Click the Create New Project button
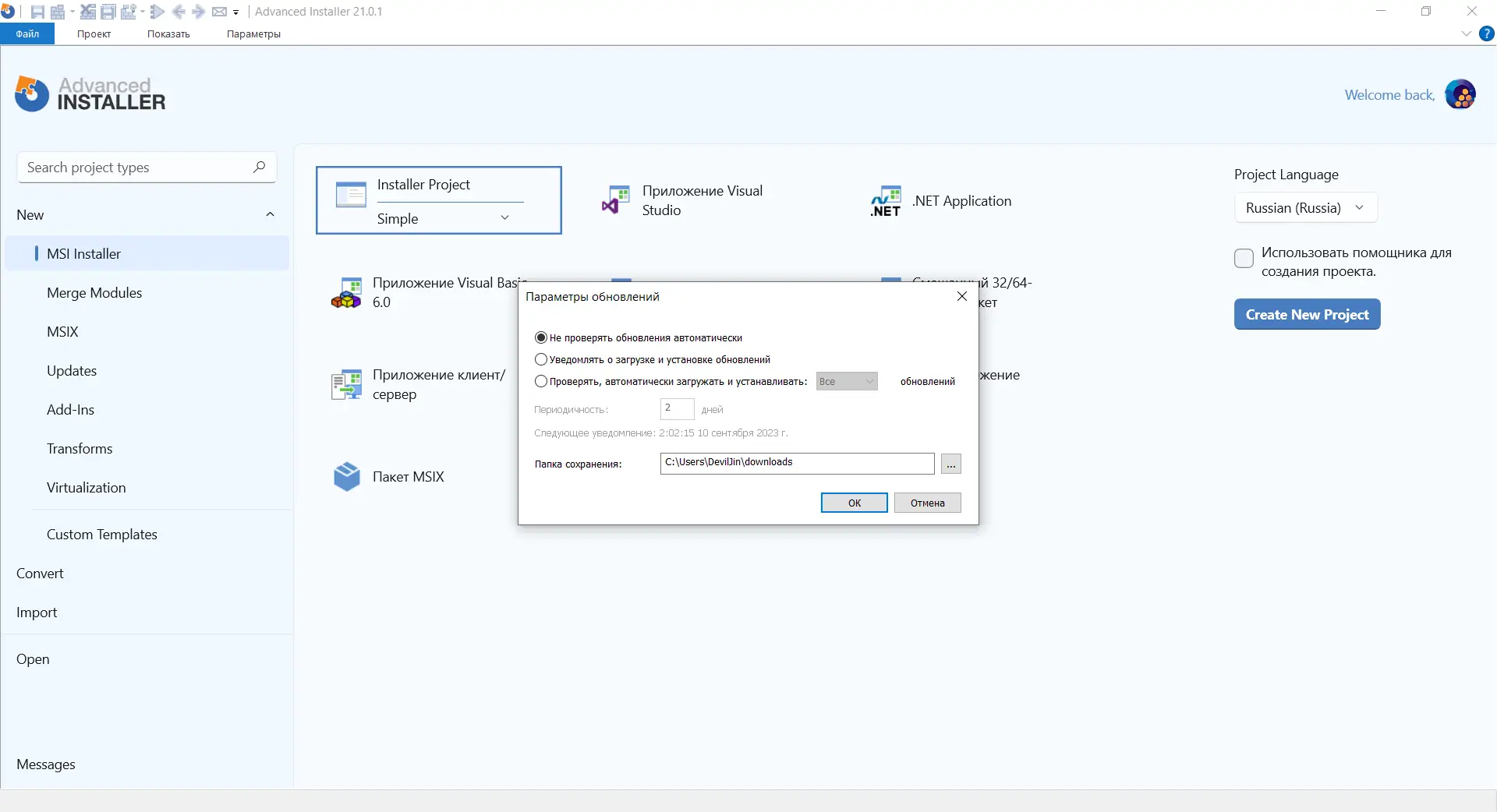 1308,314
